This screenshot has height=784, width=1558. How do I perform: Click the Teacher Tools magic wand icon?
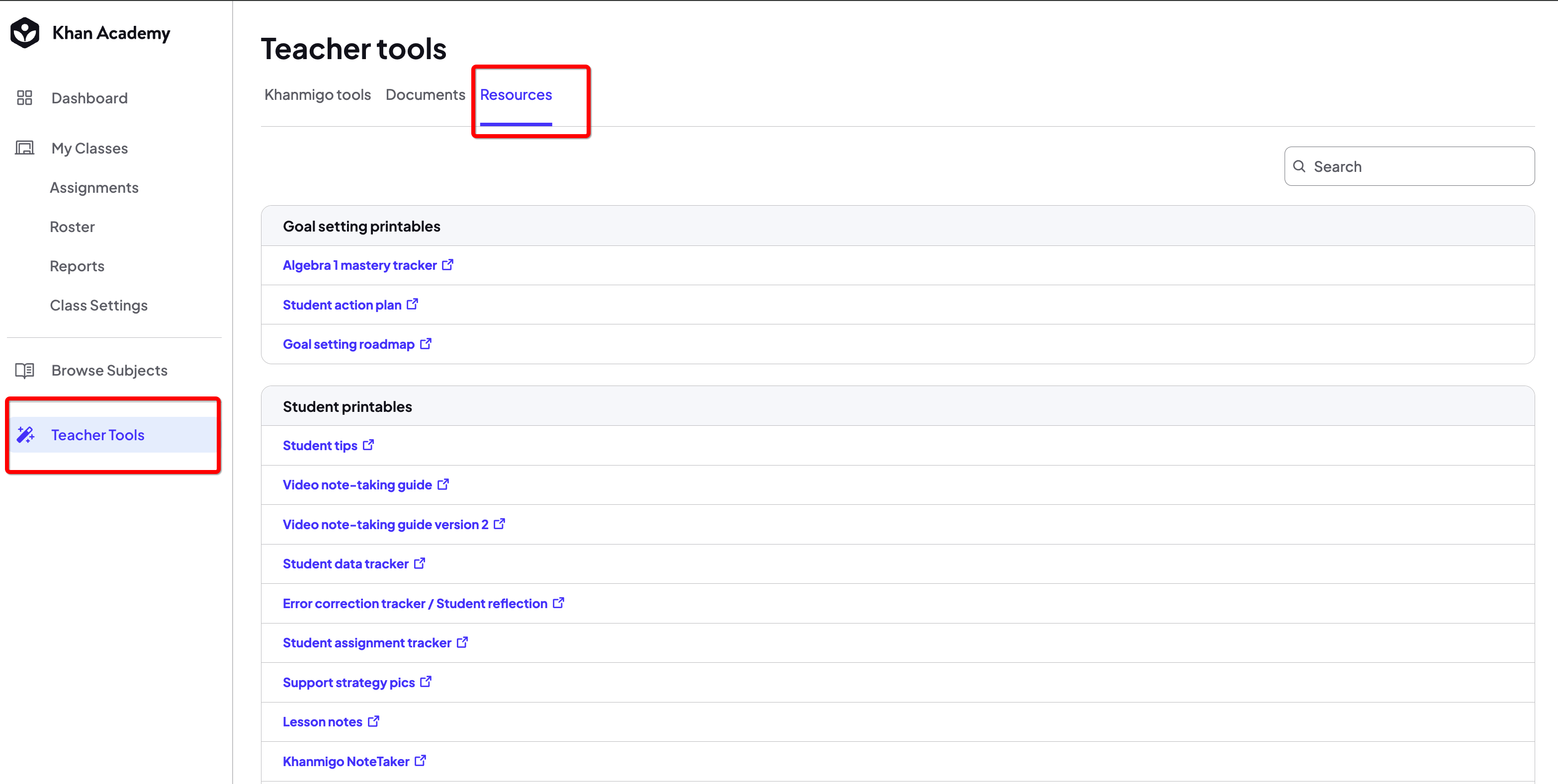click(25, 435)
